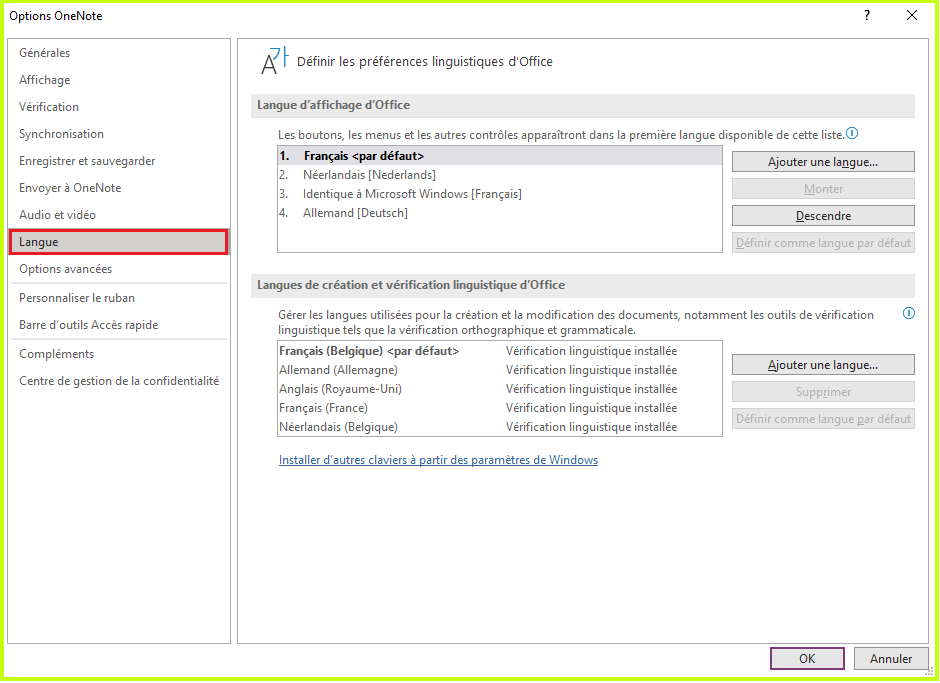Open Enregistrer et sauvegarder settings

click(118, 161)
